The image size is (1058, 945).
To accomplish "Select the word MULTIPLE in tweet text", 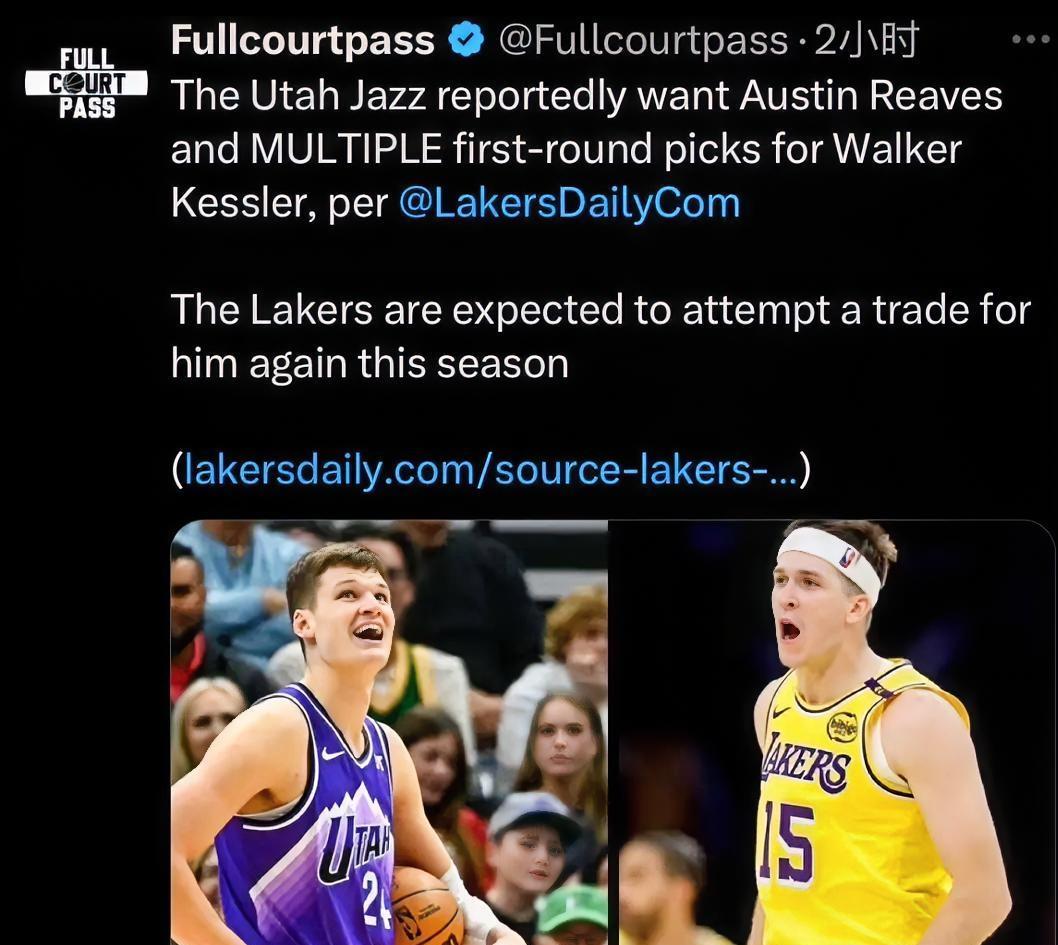I will pos(346,148).
